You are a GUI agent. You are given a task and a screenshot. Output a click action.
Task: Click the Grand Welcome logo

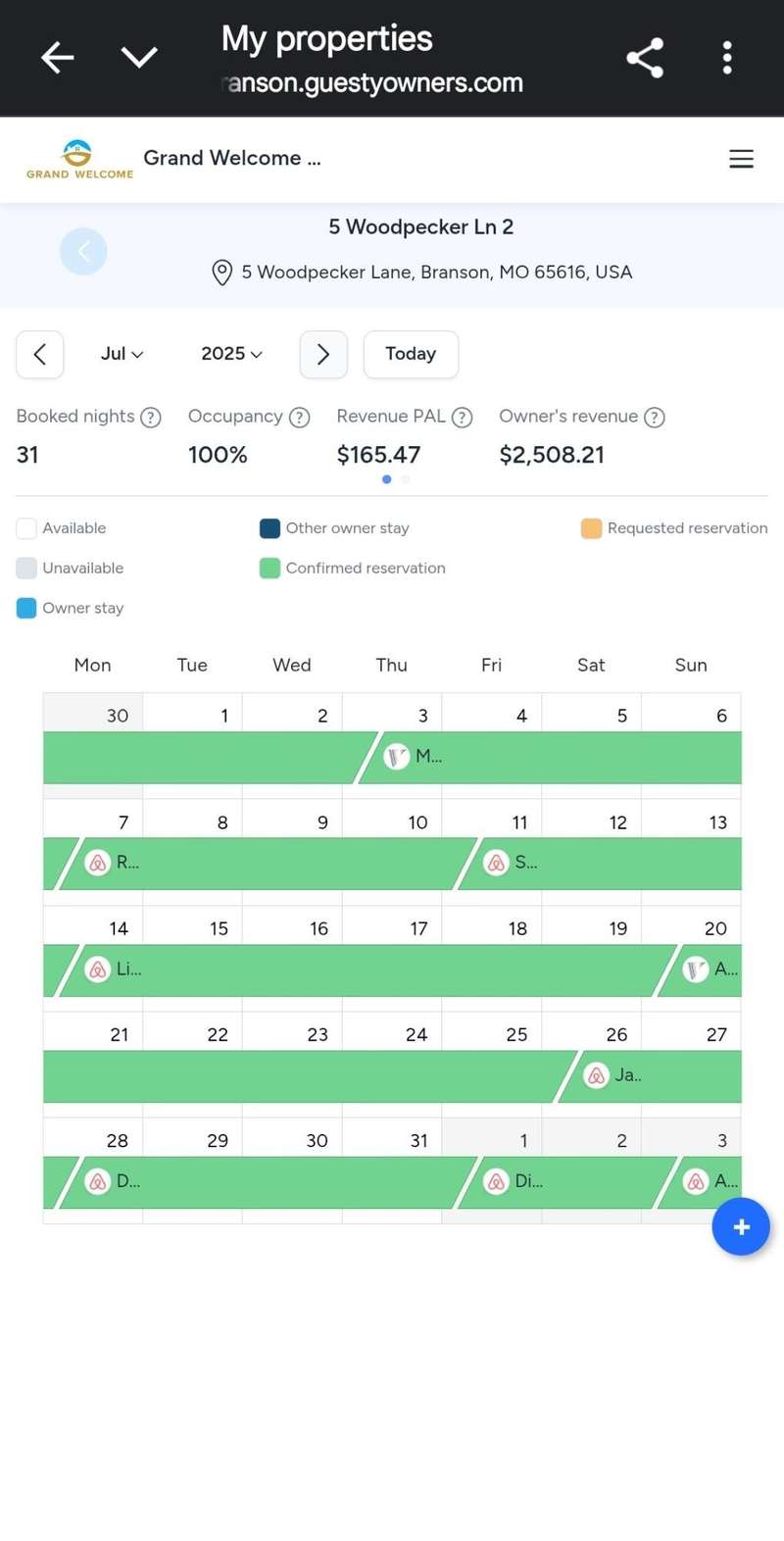point(79,159)
